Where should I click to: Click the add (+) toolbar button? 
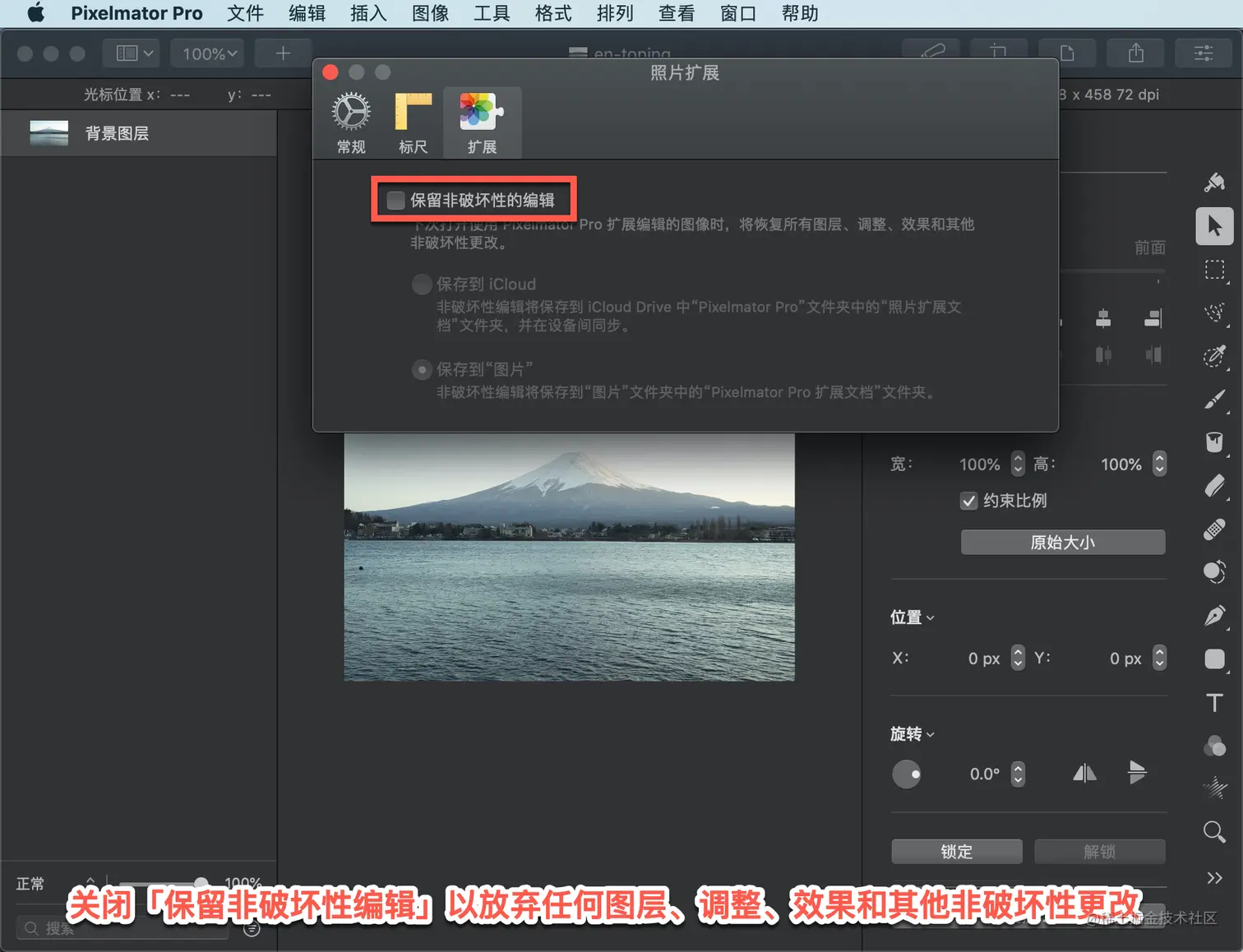point(283,53)
